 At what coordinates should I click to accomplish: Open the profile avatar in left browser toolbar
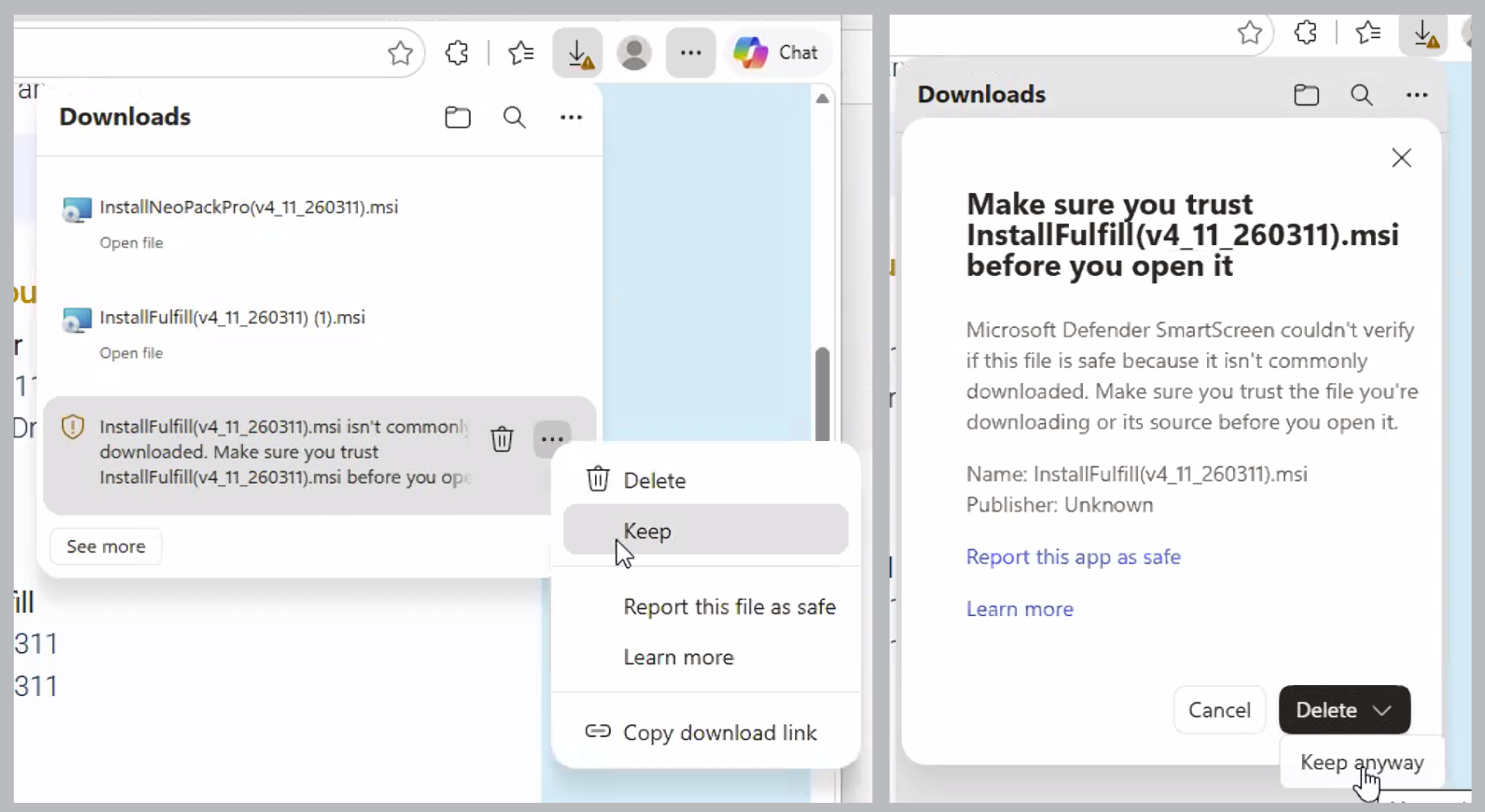pos(634,52)
